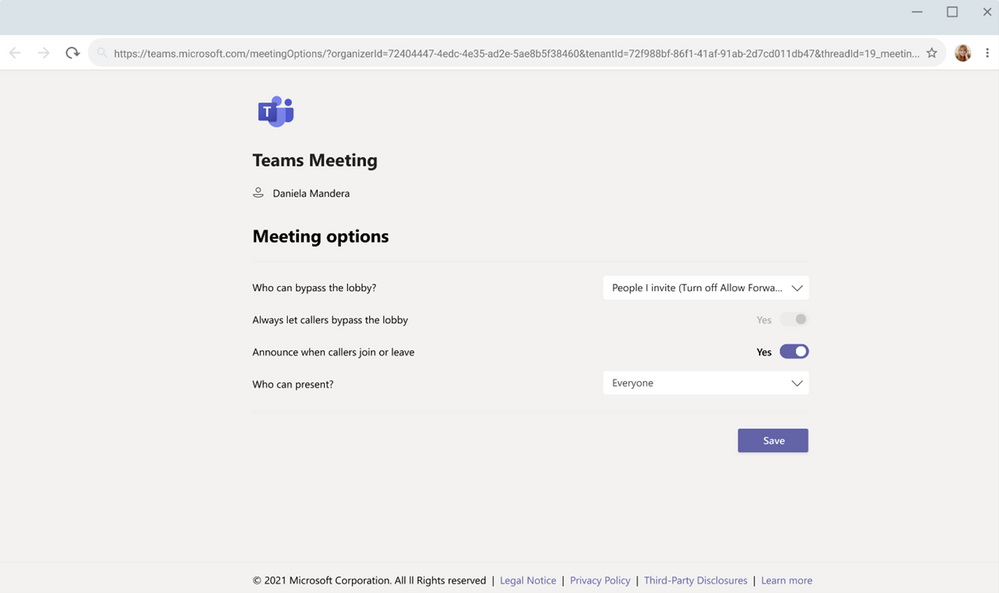This screenshot has width=999, height=593.
Task: Reload the page with refresh icon
Action: point(72,53)
